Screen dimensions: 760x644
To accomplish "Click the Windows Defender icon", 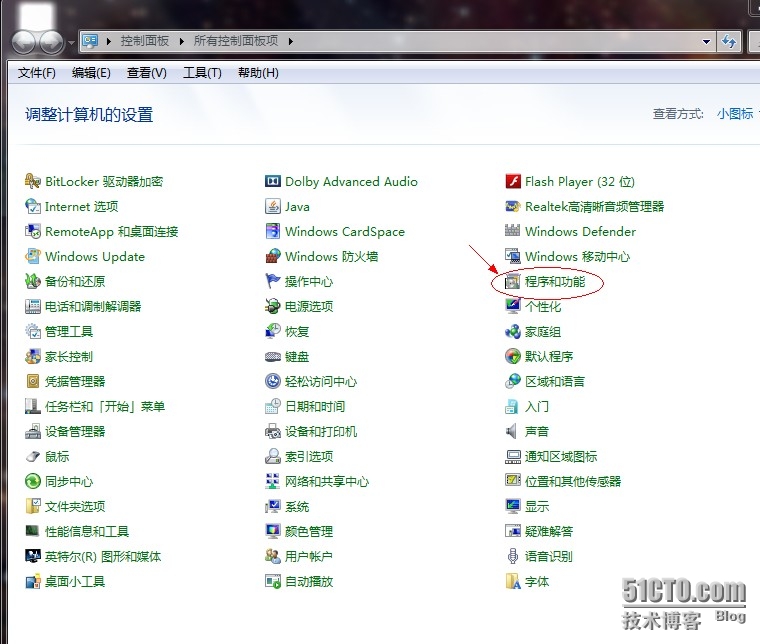I will pos(512,231).
